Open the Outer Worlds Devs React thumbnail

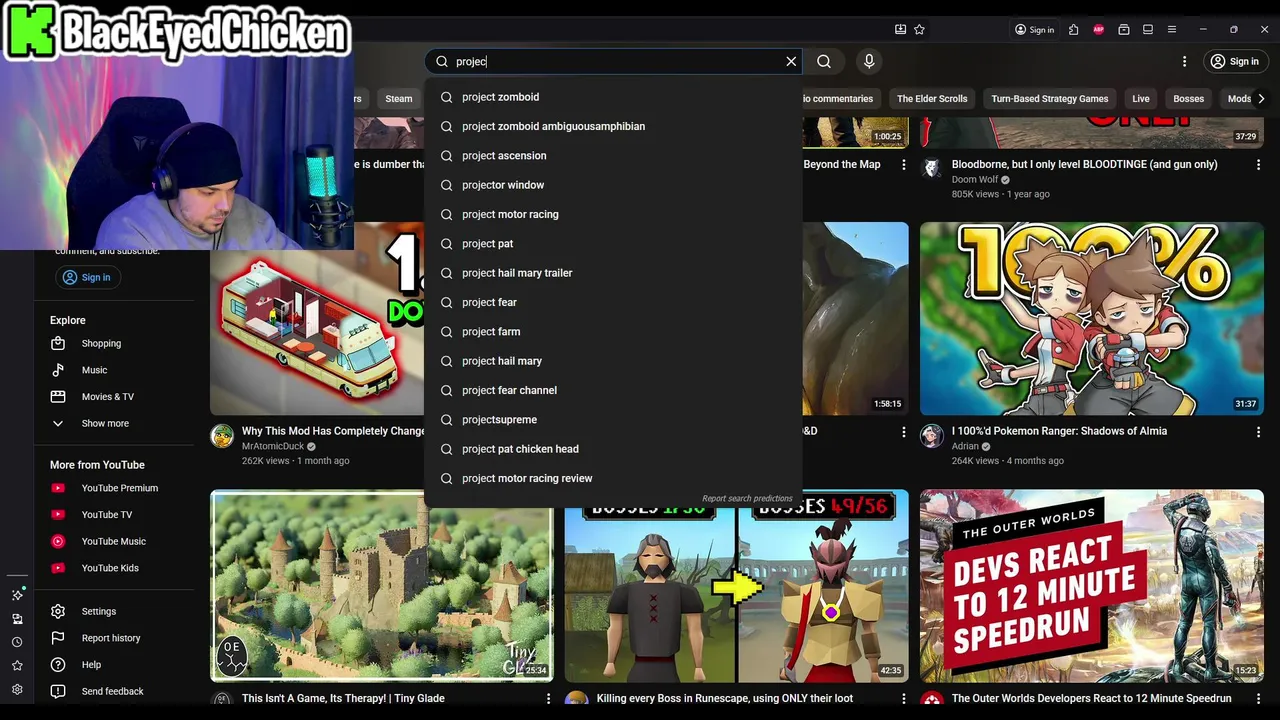[x=1092, y=585]
